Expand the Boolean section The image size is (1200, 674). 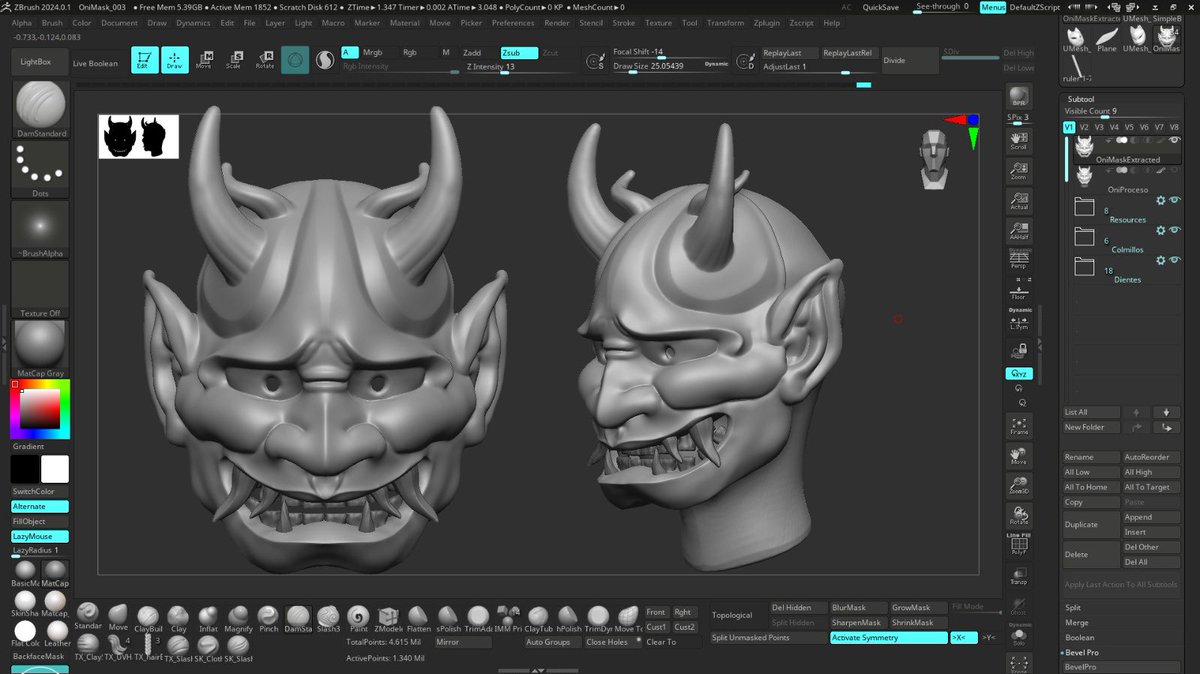1080,637
